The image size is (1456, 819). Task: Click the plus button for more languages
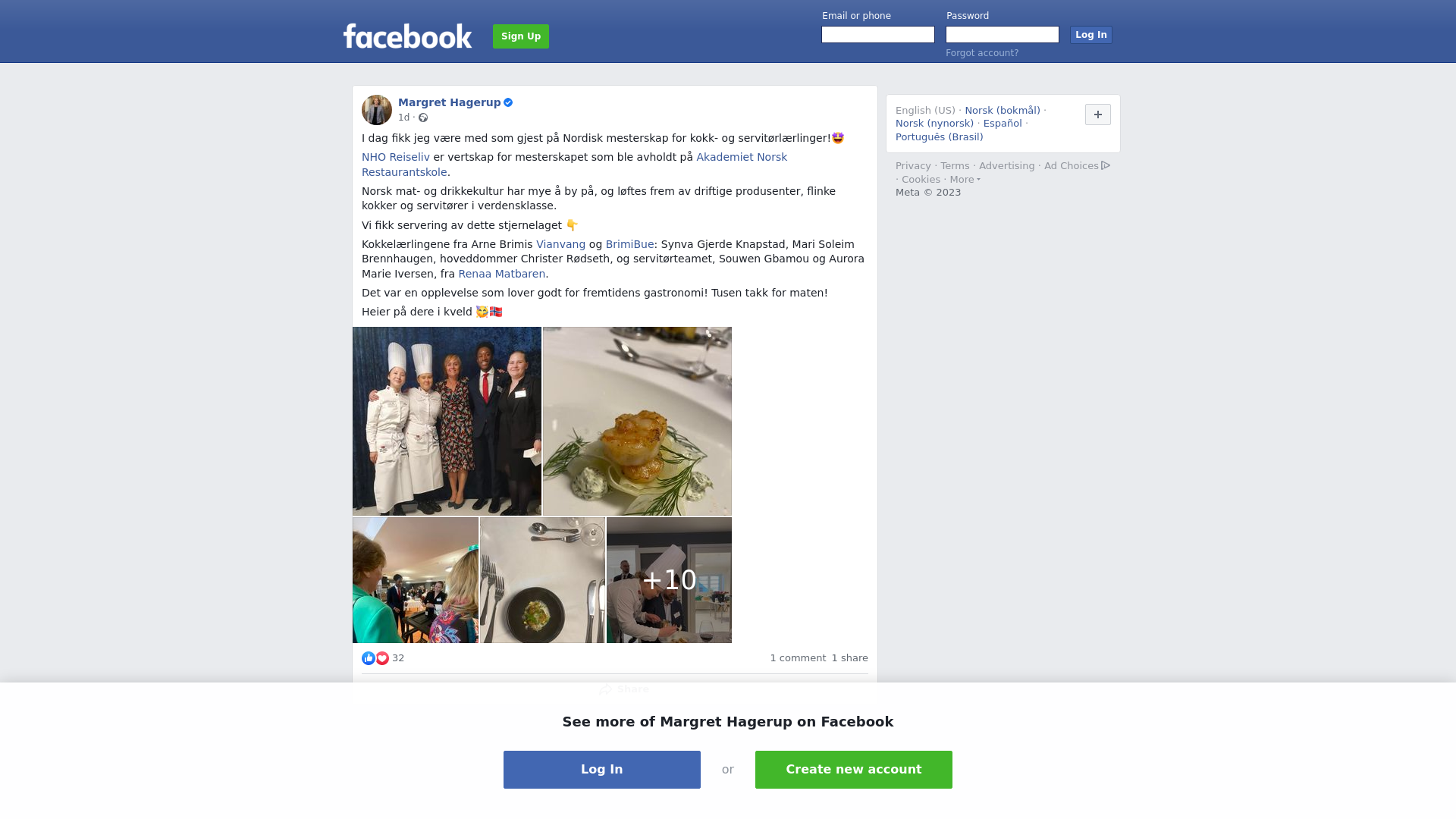click(1098, 115)
